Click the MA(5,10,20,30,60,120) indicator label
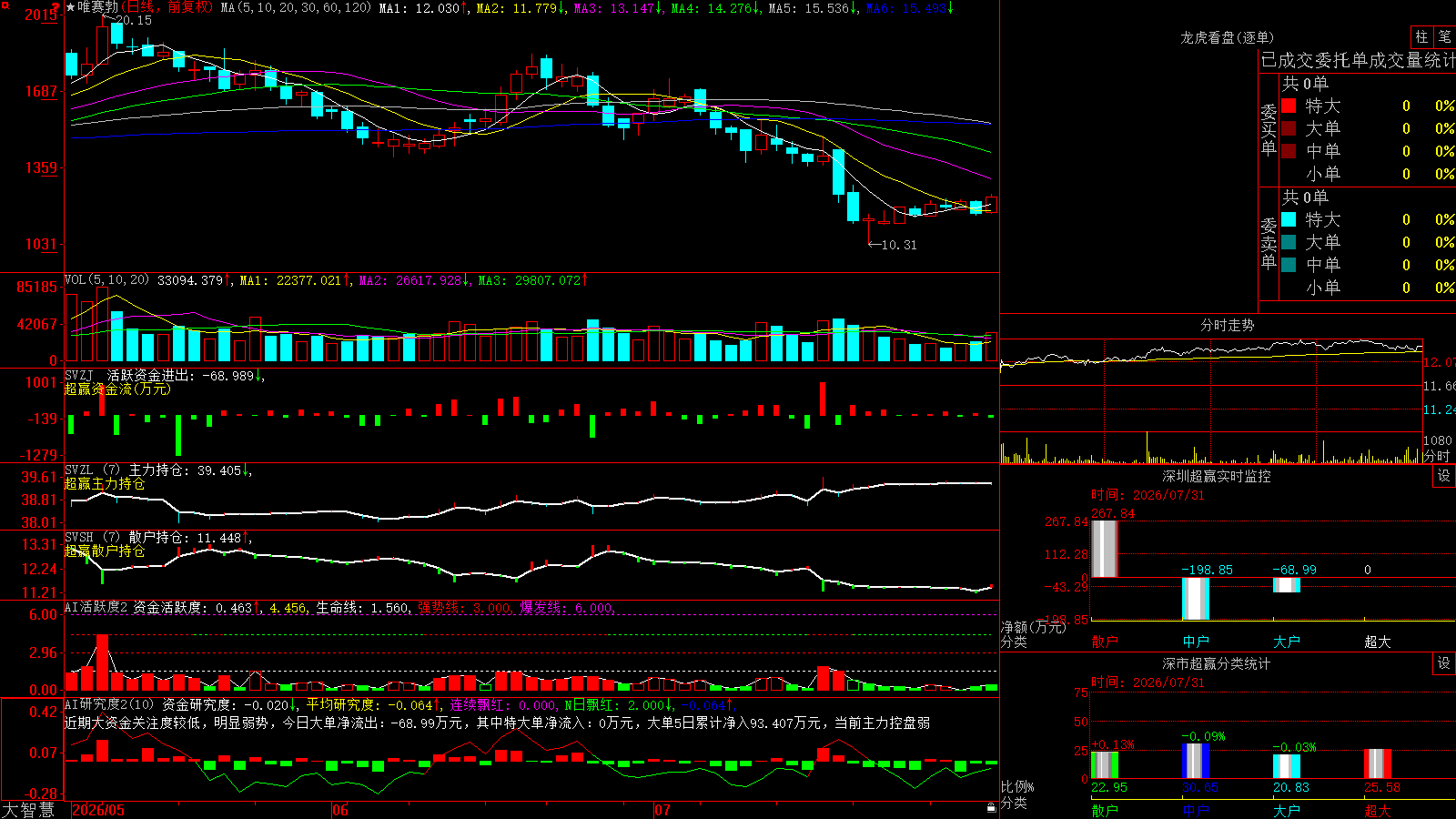 (x=296, y=7)
